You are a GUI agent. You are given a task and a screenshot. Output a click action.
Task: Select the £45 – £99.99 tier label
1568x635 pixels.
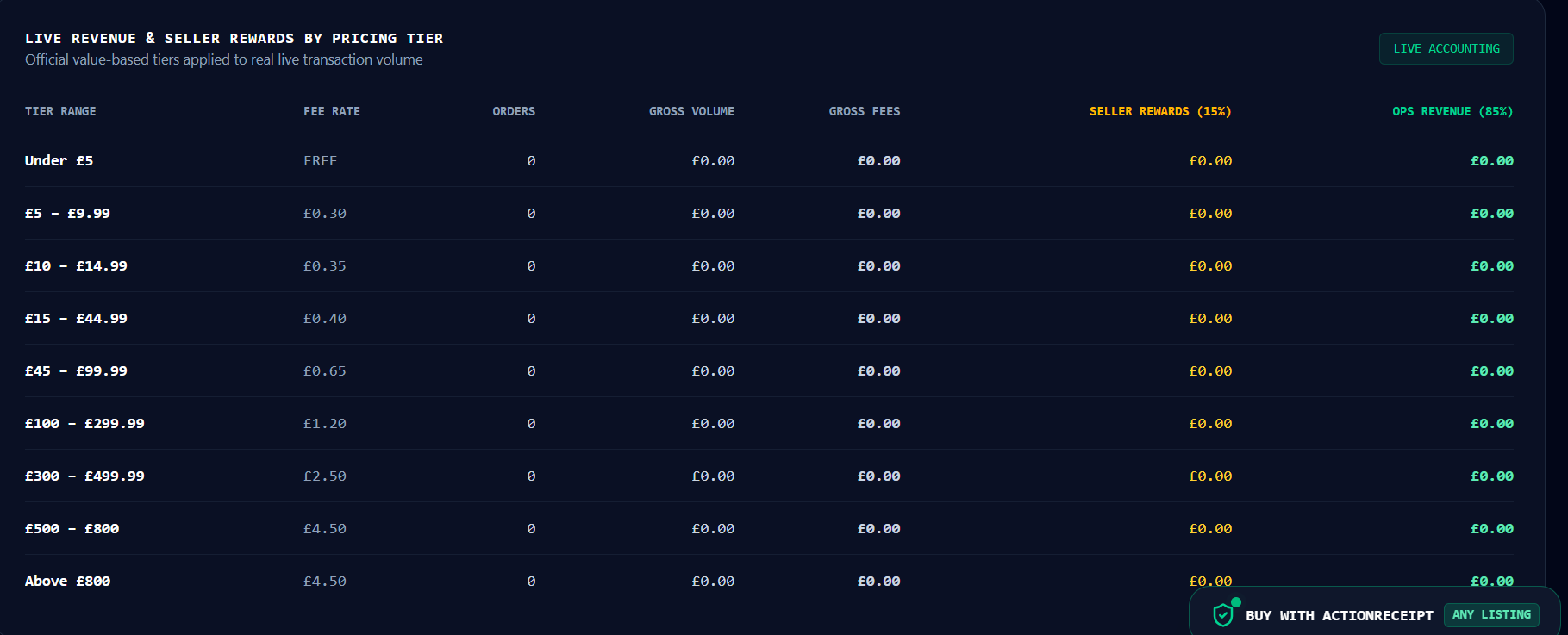coord(76,370)
